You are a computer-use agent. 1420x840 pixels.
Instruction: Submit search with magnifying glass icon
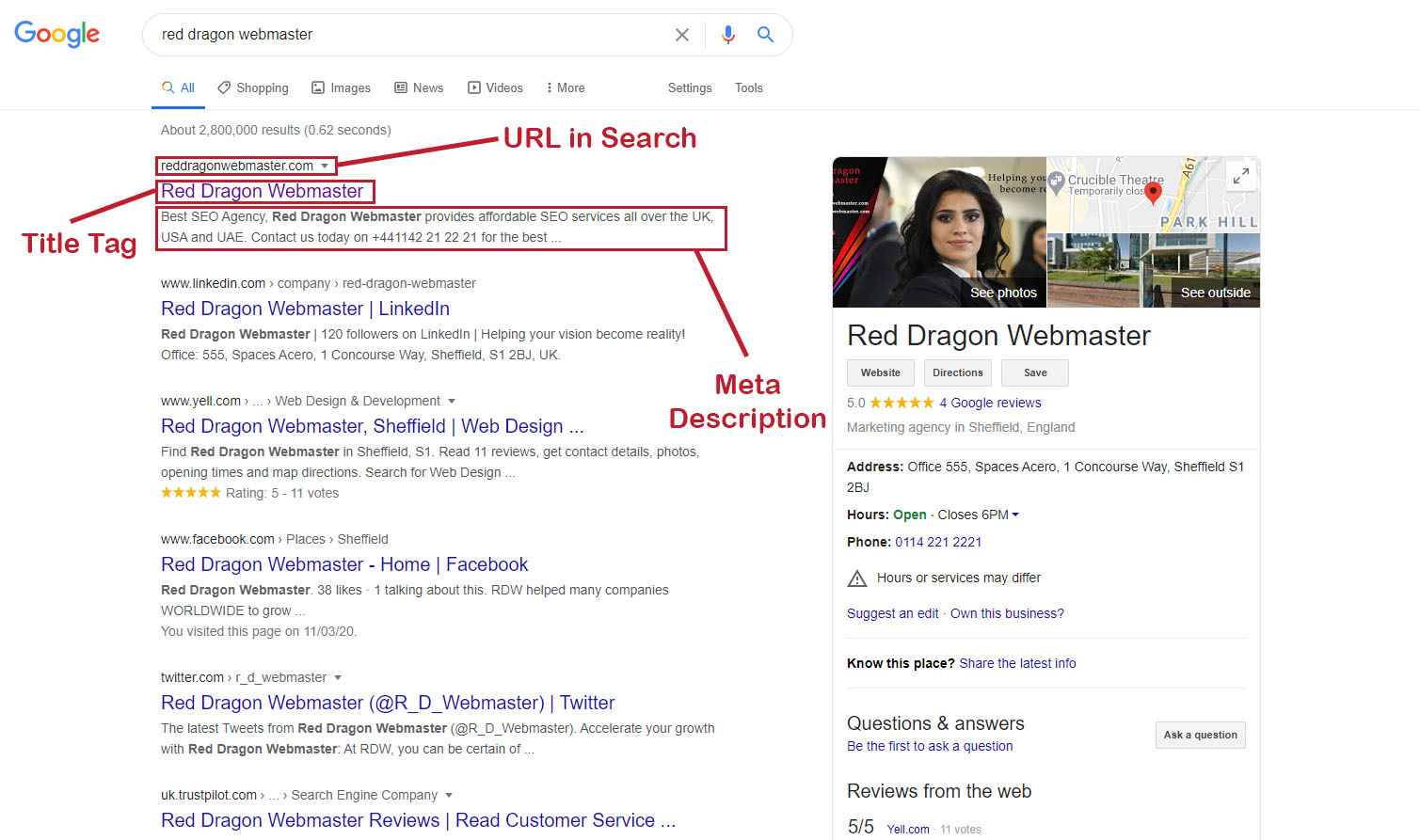[x=766, y=35]
